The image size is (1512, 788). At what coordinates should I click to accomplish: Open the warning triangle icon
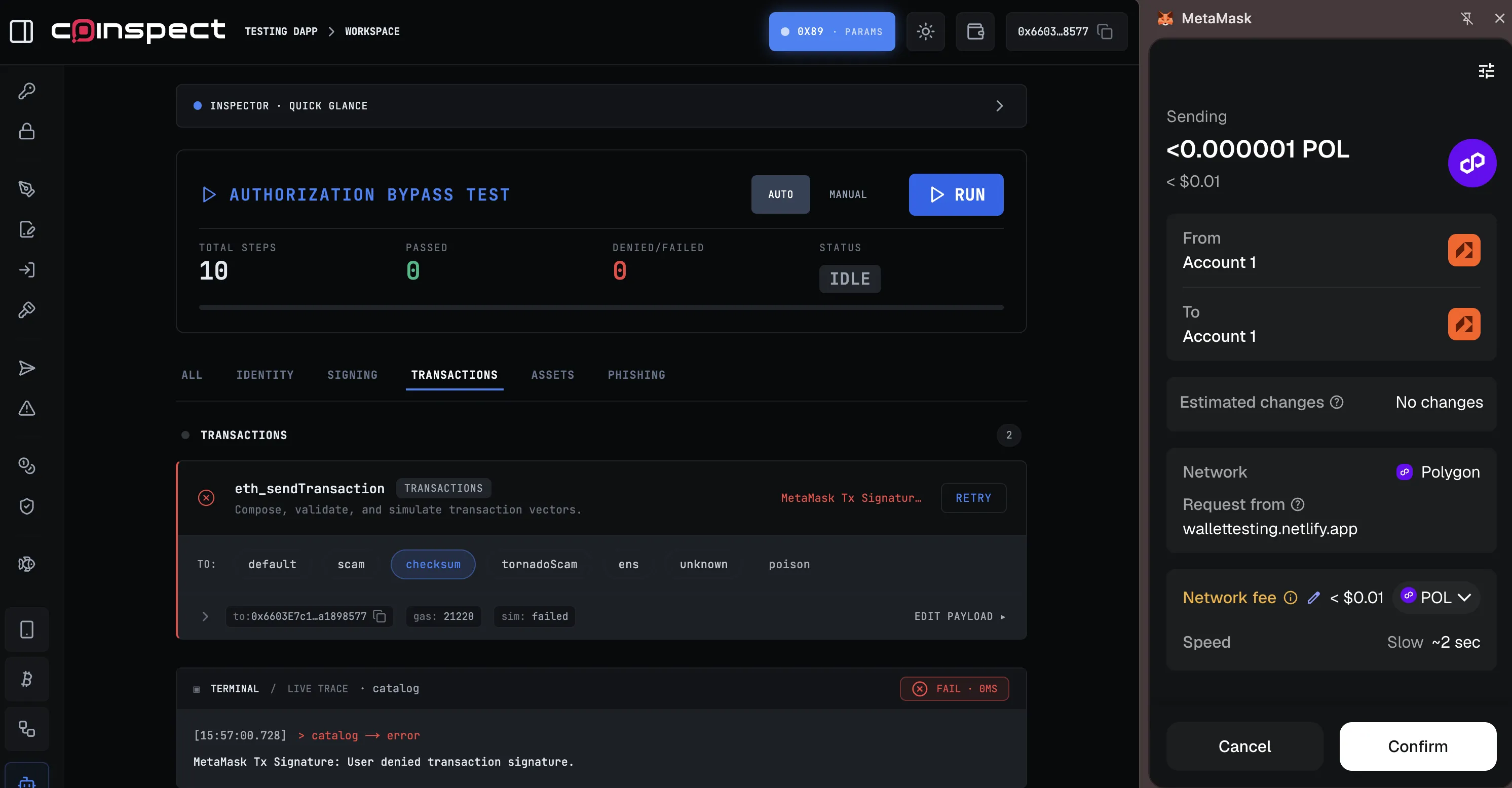coord(26,408)
